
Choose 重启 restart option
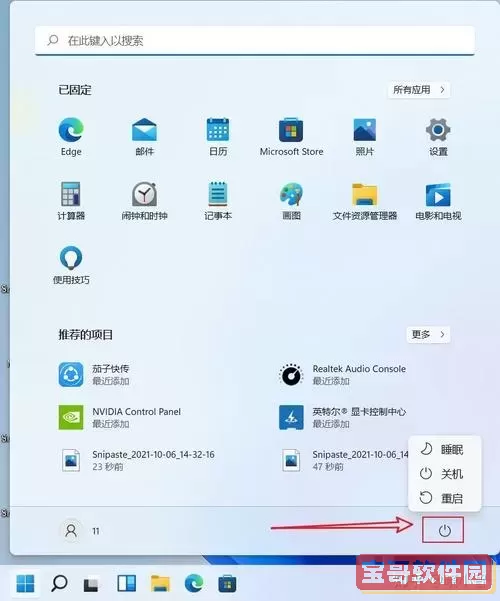tap(444, 498)
